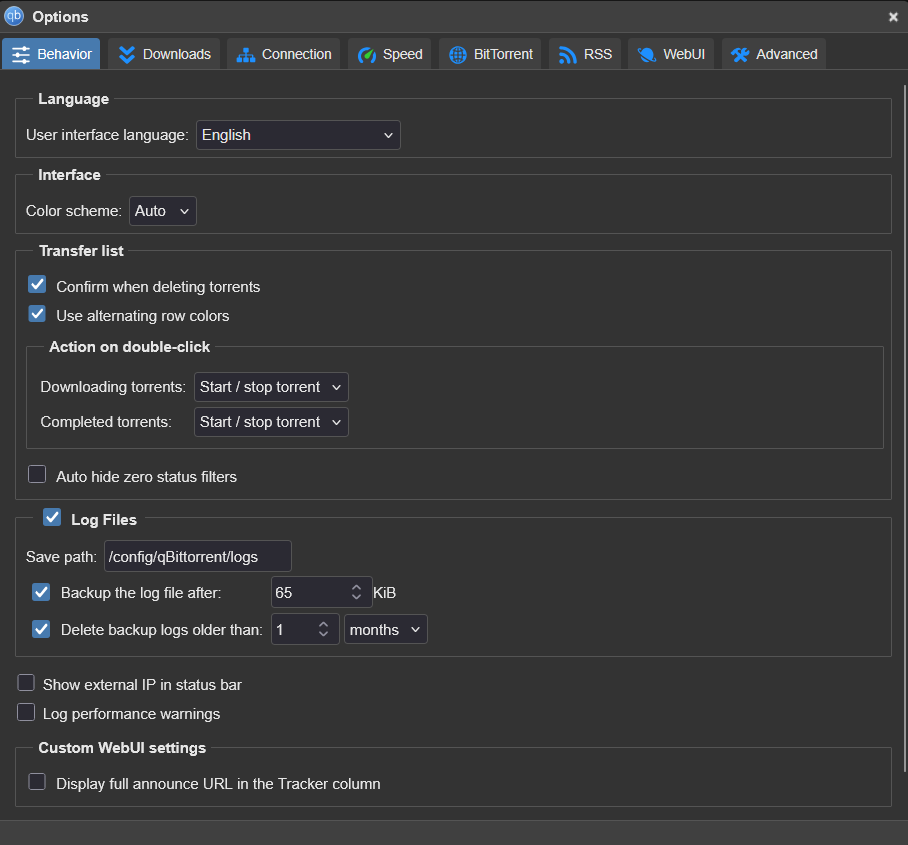
Task: Enable Show external IP in status bar
Action: [x=26, y=683]
